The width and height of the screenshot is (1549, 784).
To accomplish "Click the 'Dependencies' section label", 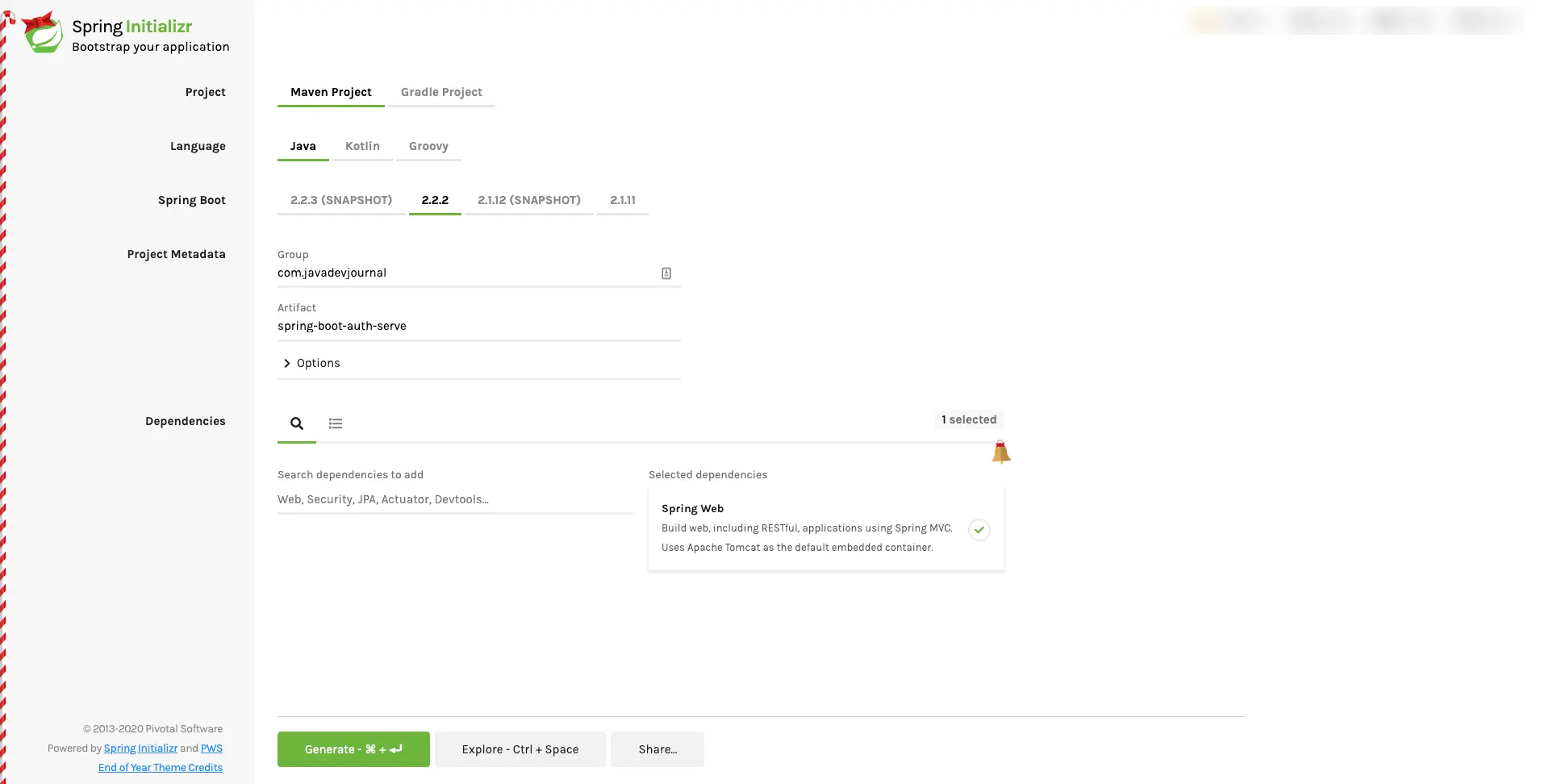I will pyautogui.click(x=186, y=421).
